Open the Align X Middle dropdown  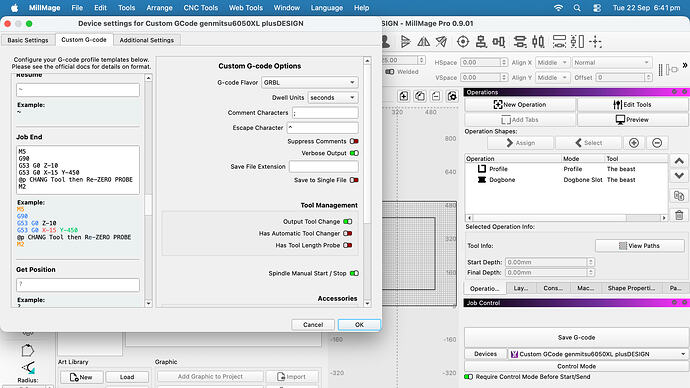tap(552, 62)
